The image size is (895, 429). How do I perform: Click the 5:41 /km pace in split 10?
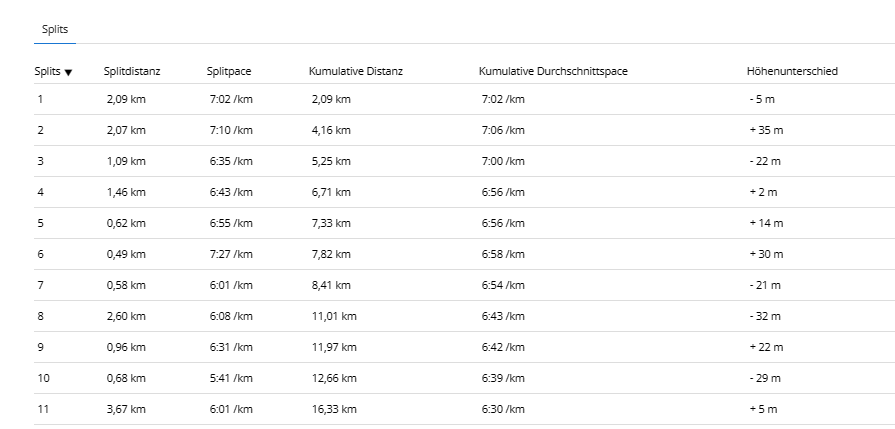pos(231,378)
